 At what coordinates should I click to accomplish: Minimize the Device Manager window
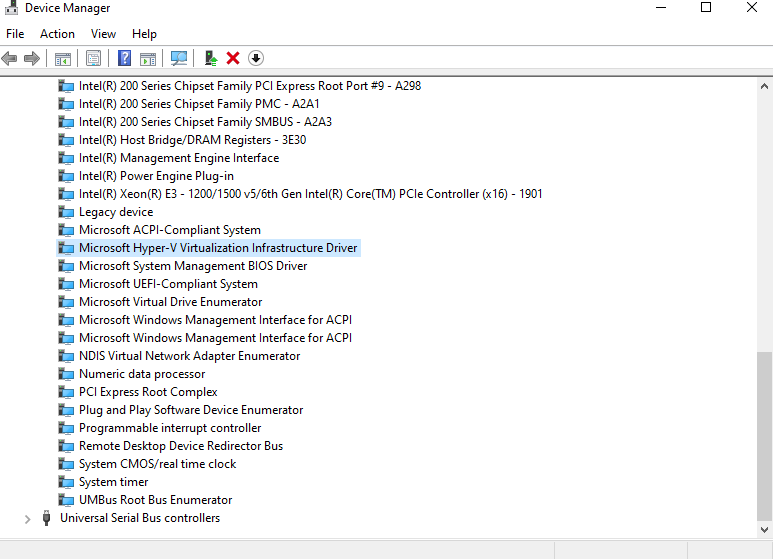661,7
